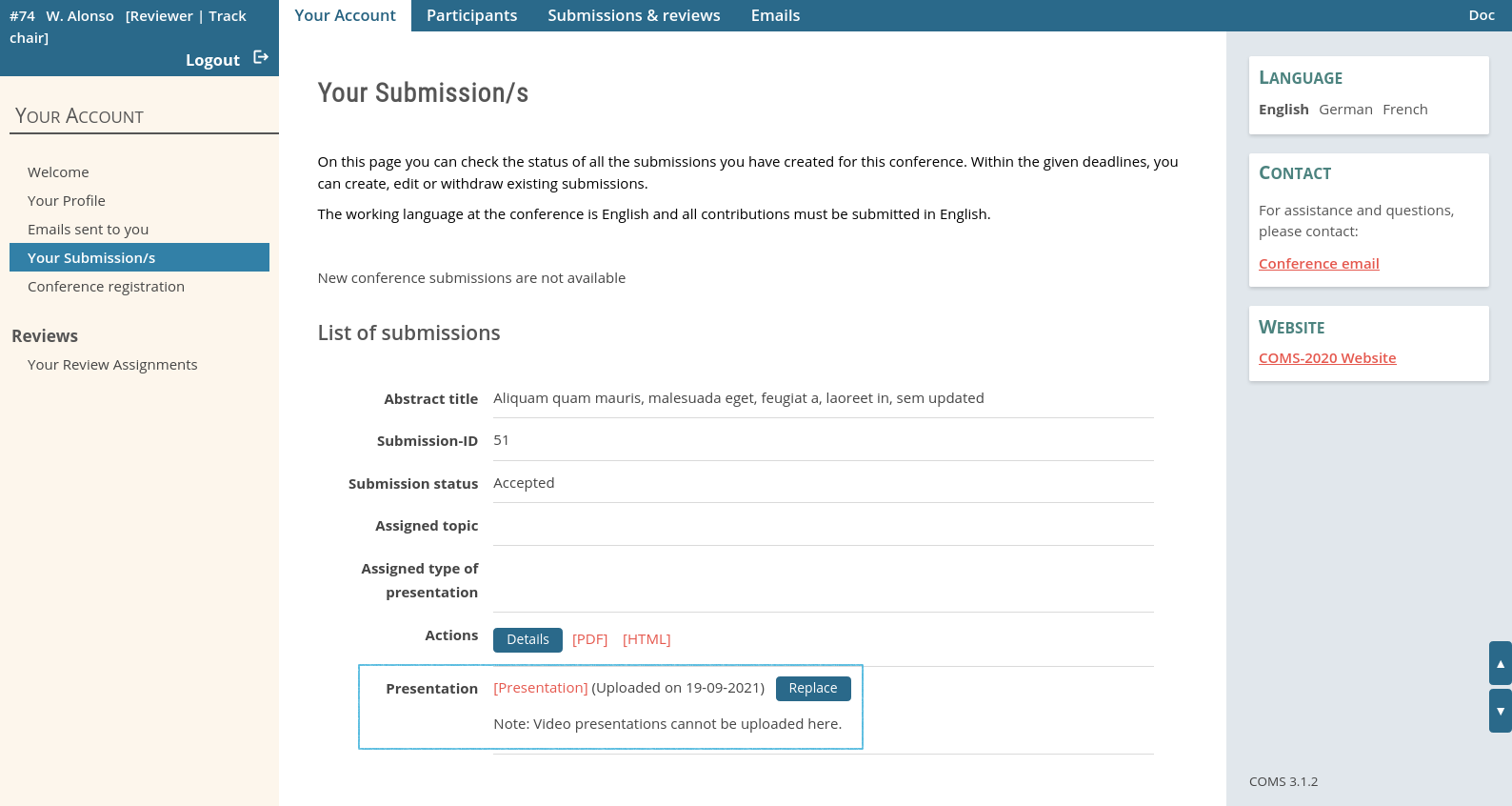Click the scroll-down arrow button
This screenshot has height=806, width=1512.
(x=1500, y=711)
